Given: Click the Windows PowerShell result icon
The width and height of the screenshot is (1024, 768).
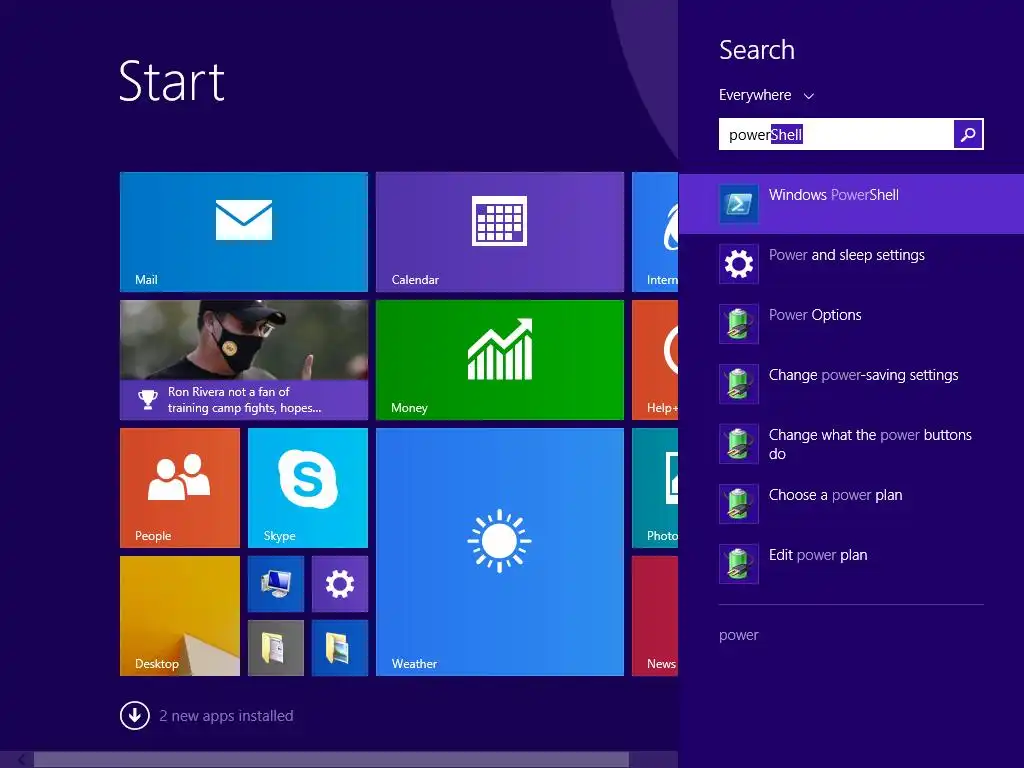Looking at the screenshot, I should (x=739, y=204).
